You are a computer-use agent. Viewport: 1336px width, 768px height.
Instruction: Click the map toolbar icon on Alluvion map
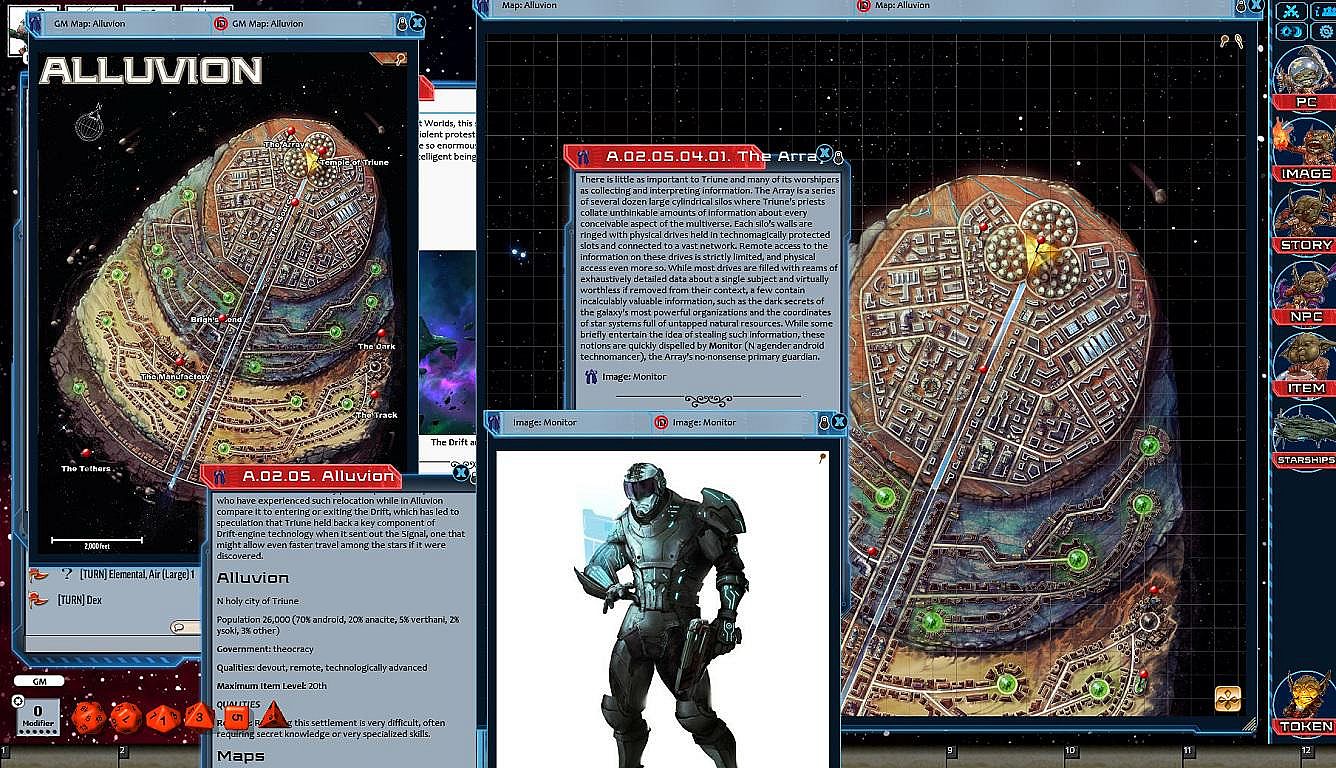click(401, 59)
